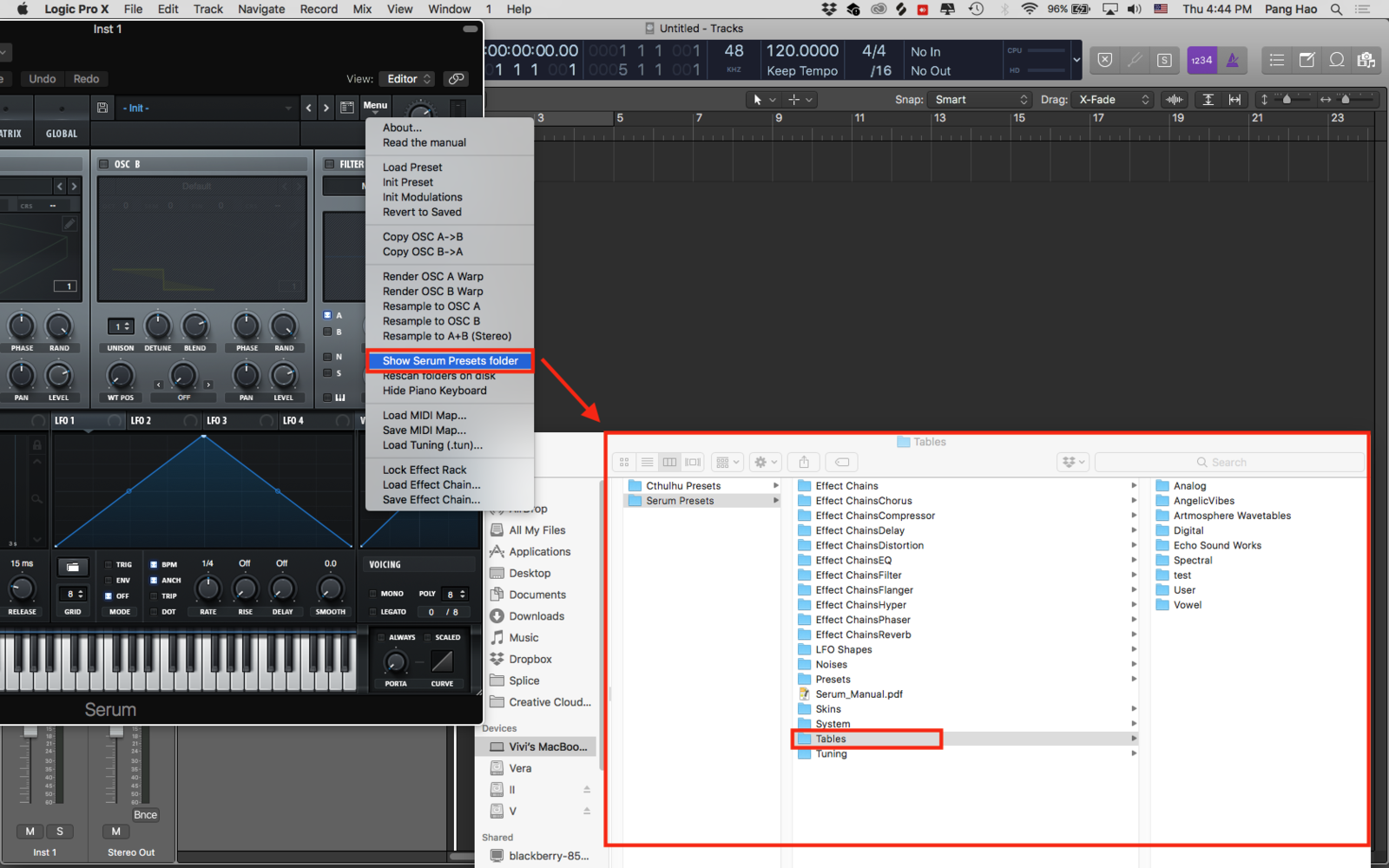The height and width of the screenshot is (868, 1389).
Task: Adjust vertical zoom slider in Logic
Action: (1288, 100)
